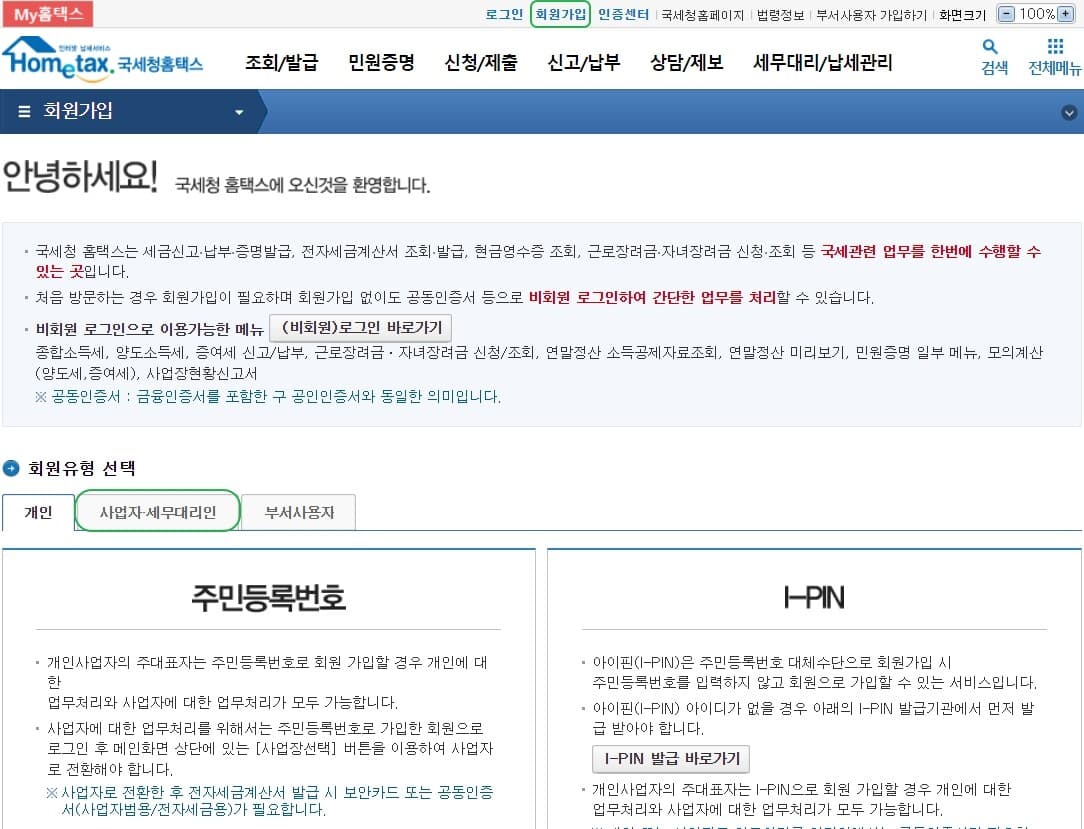This screenshot has width=1084, height=829.
Task: Open the 신청/제출 menu
Action: pyautogui.click(x=481, y=62)
